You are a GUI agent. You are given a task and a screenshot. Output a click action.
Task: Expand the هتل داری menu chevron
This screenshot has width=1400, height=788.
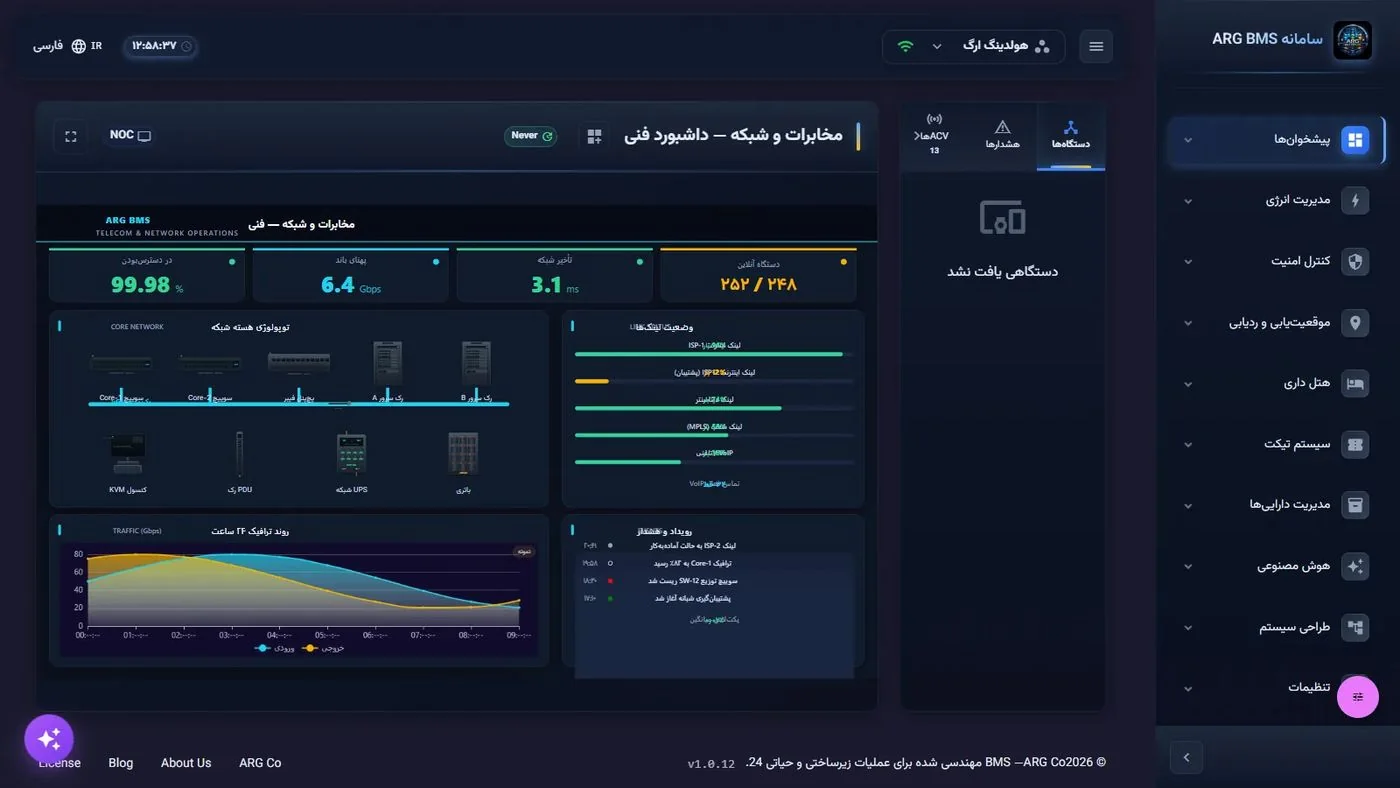1188,384
